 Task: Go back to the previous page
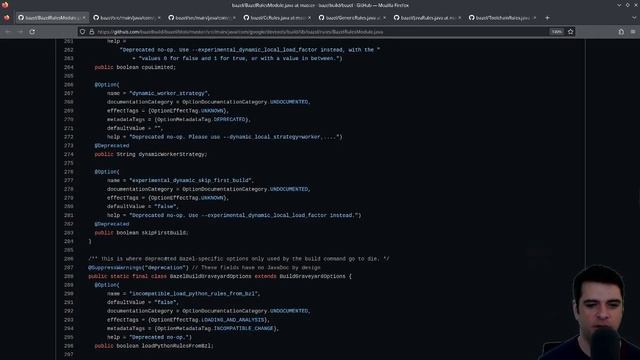point(8,31)
